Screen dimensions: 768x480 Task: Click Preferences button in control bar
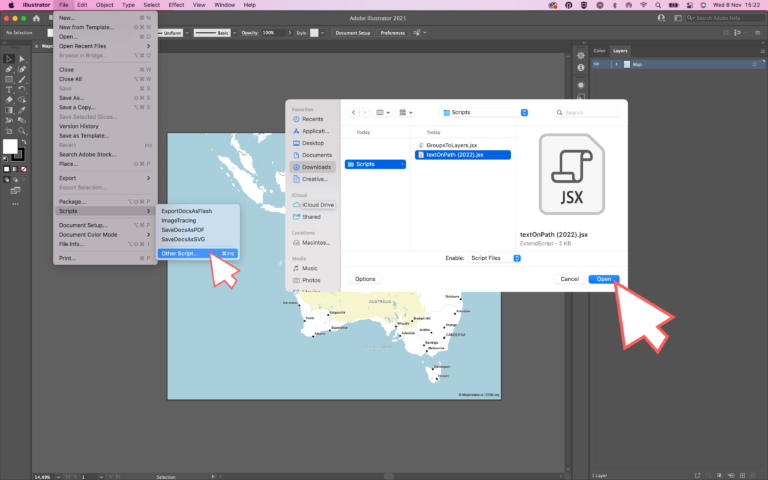tap(392, 33)
